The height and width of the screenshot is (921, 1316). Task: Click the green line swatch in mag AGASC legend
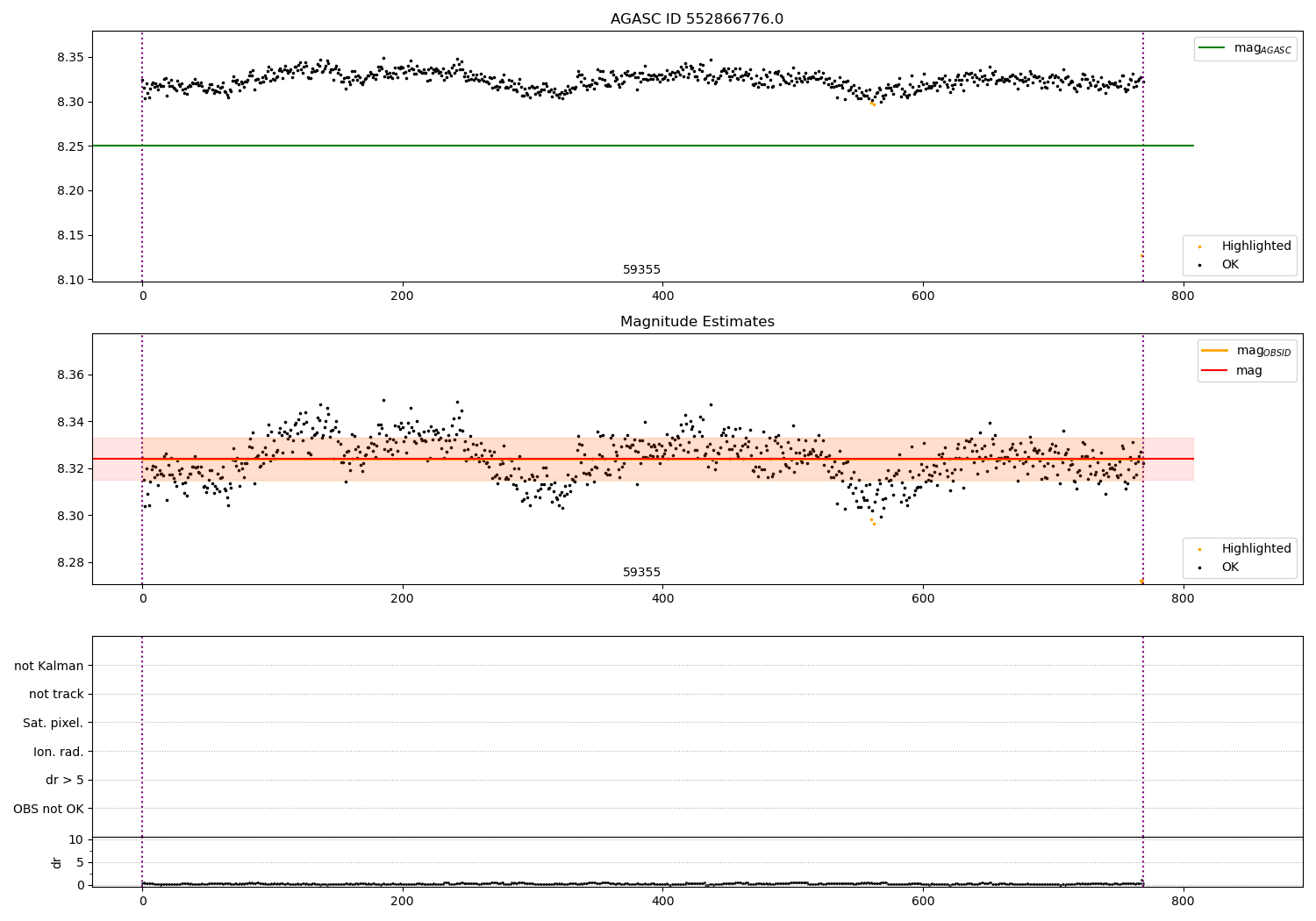[x=1212, y=48]
